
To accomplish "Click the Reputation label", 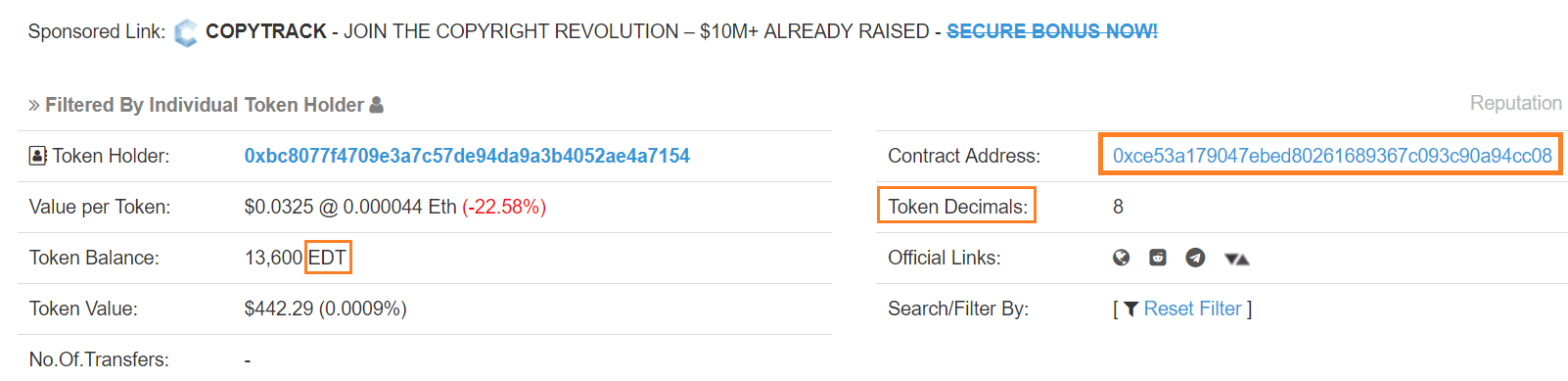I will point(1515,103).
